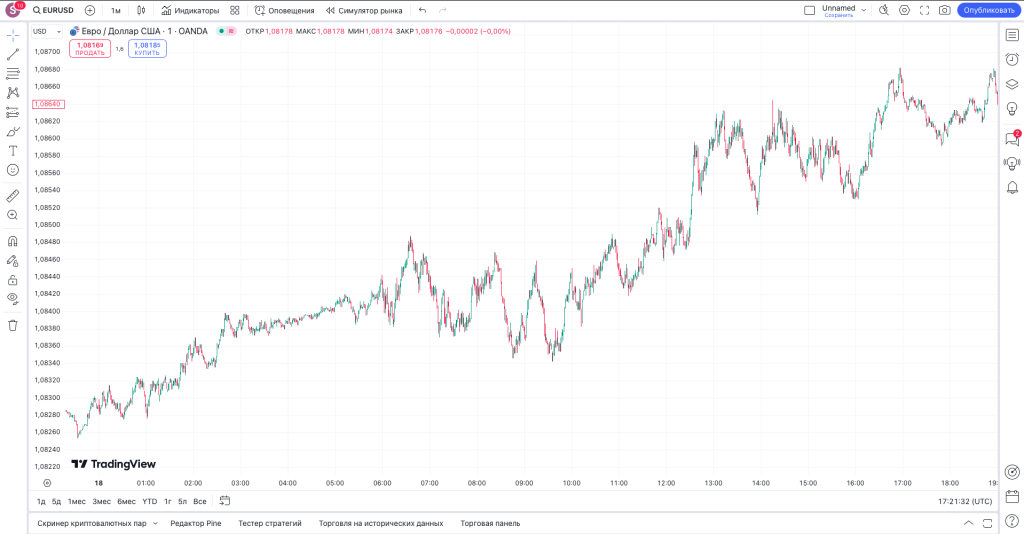Expand bottom panel with chevron up
The height and width of the screenshot is (534, 1024).
click(x=968, y=523)
